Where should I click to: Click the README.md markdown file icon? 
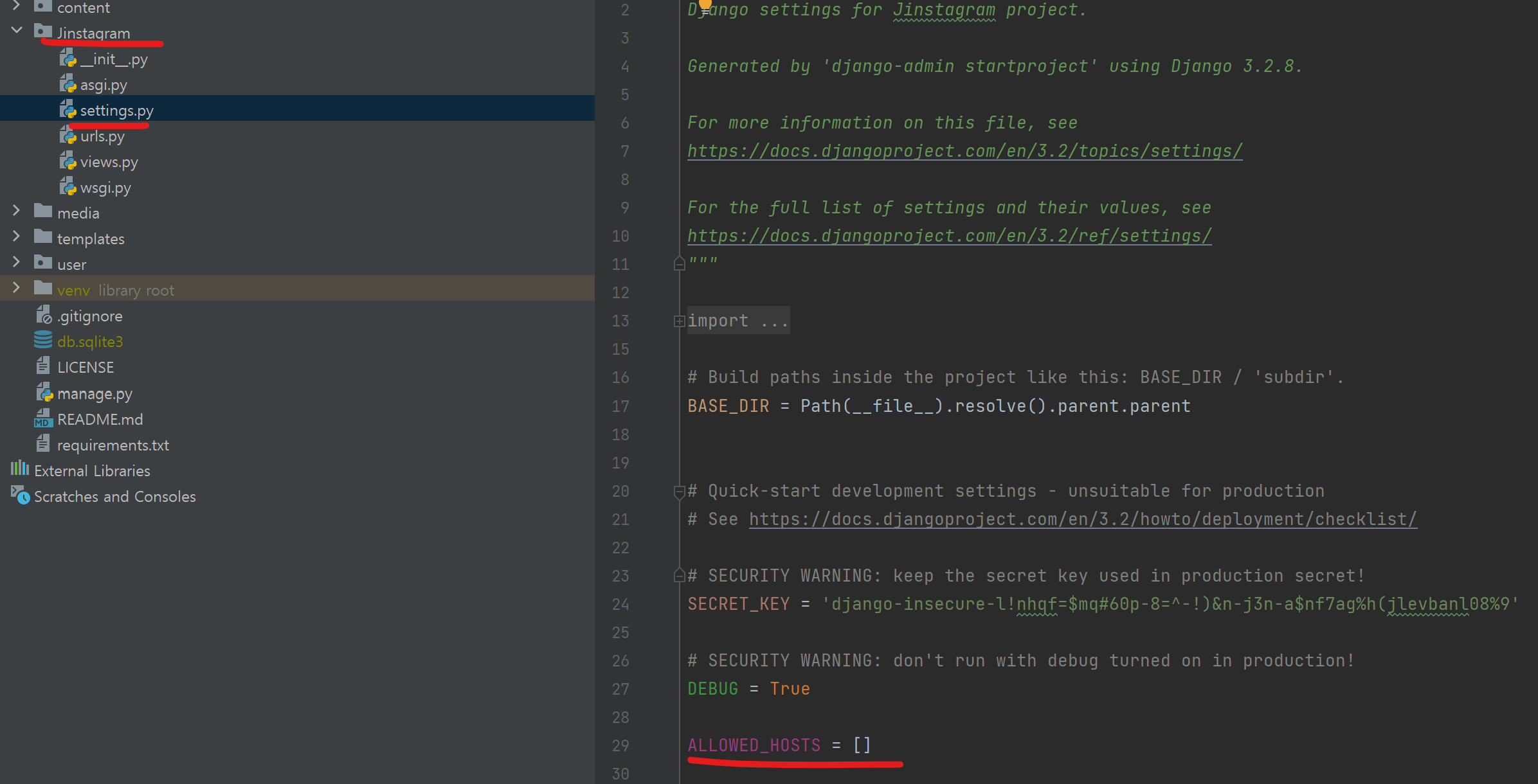point(43,419)
